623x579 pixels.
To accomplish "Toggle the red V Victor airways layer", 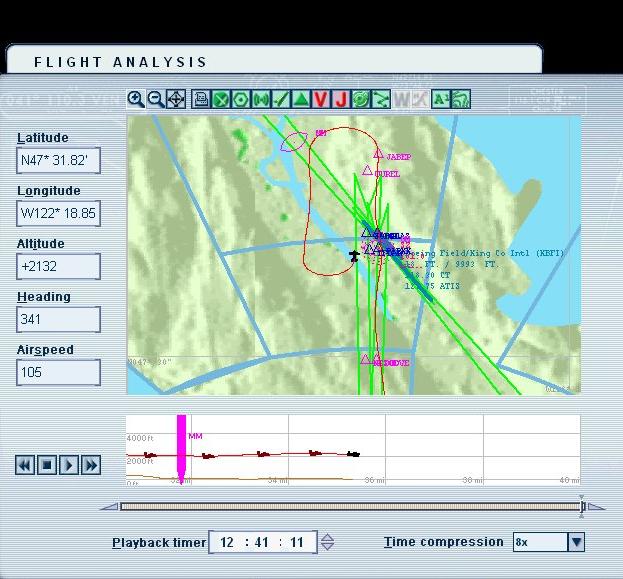I will pyautogui.click(x=320, y=99).
